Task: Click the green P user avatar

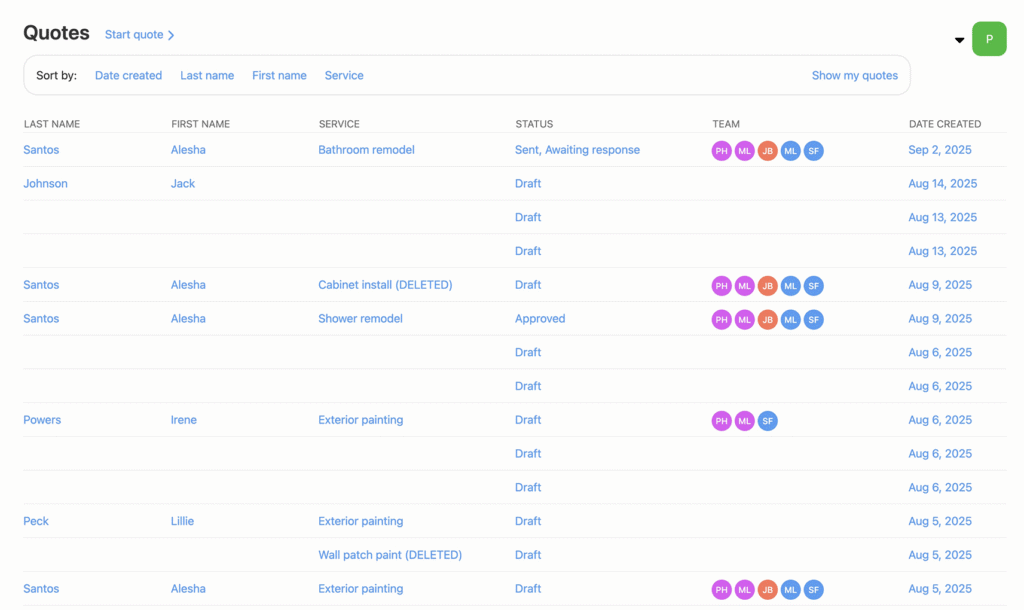Action: (x=988, y=39)
